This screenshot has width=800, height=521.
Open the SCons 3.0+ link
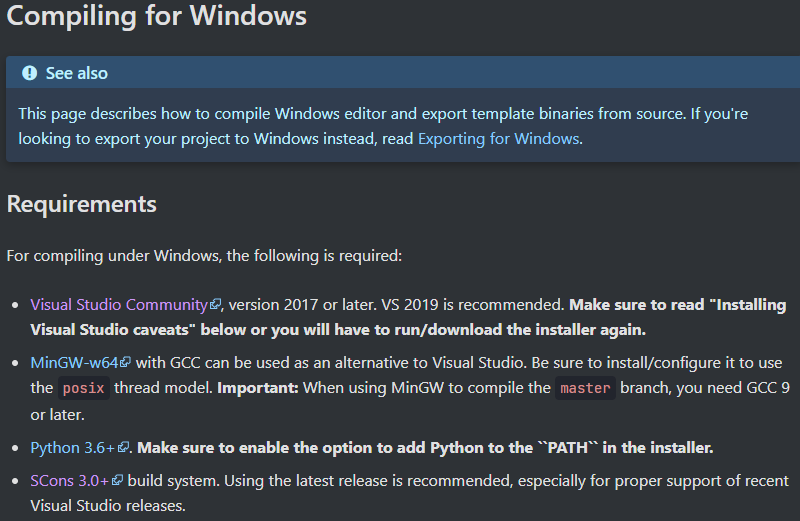69,481
